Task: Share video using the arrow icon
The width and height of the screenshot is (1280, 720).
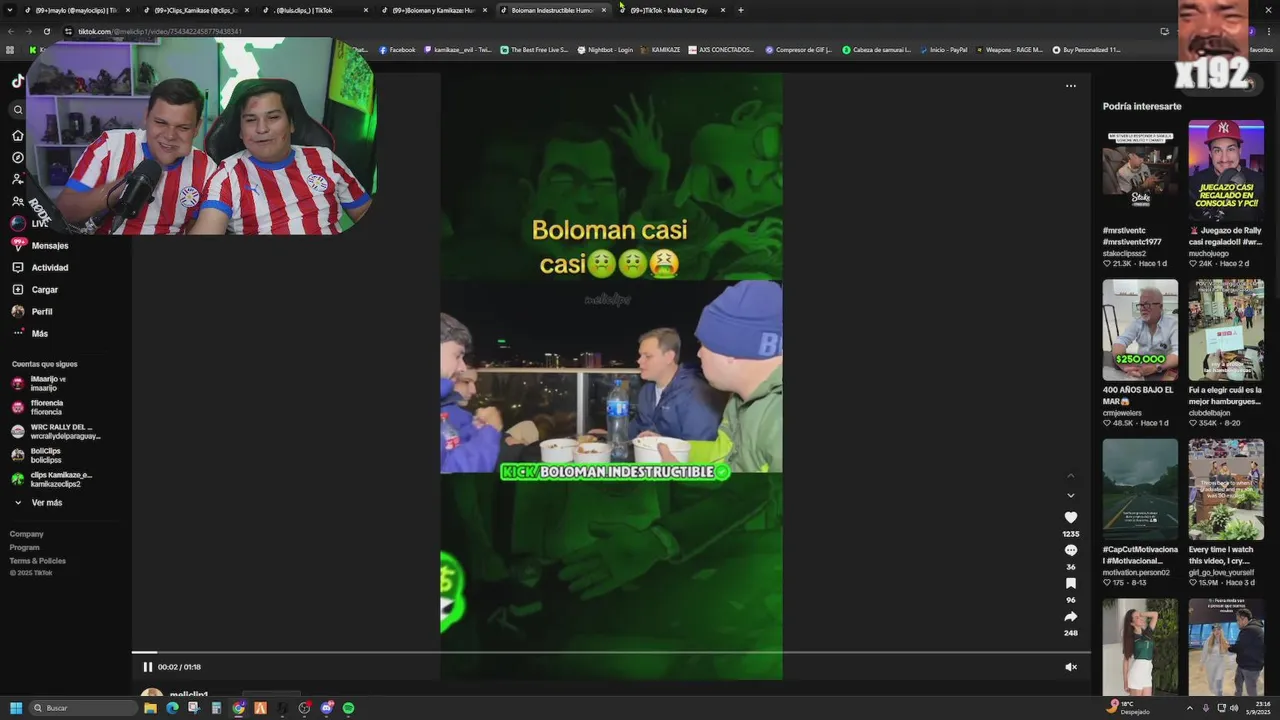Action: [x=1070, y=616]
